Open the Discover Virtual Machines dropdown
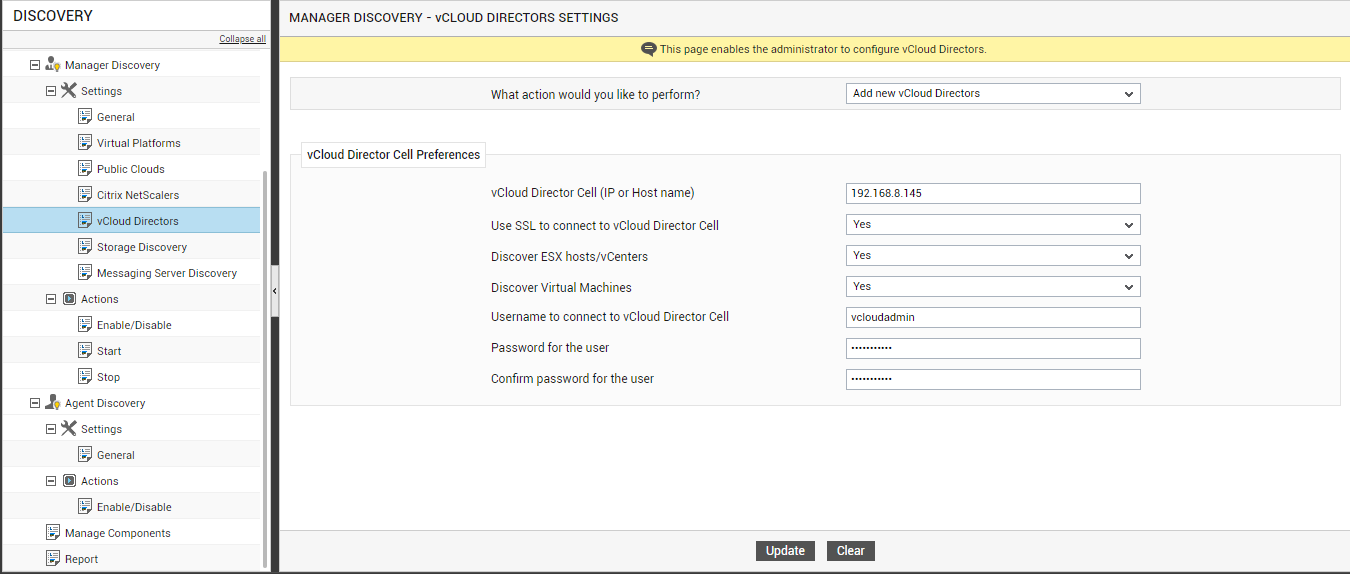The width and height of the screenshot is (1350, 574). [x=993, y=287]
